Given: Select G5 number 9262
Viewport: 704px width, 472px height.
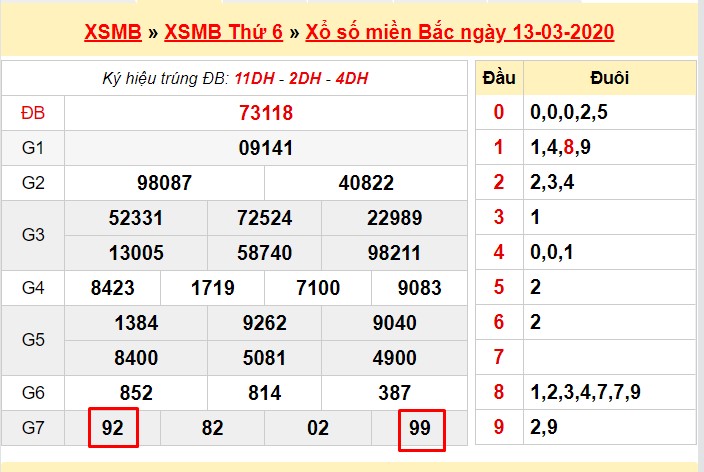Looking at the screenshot, I should click(x=265, y=323).
